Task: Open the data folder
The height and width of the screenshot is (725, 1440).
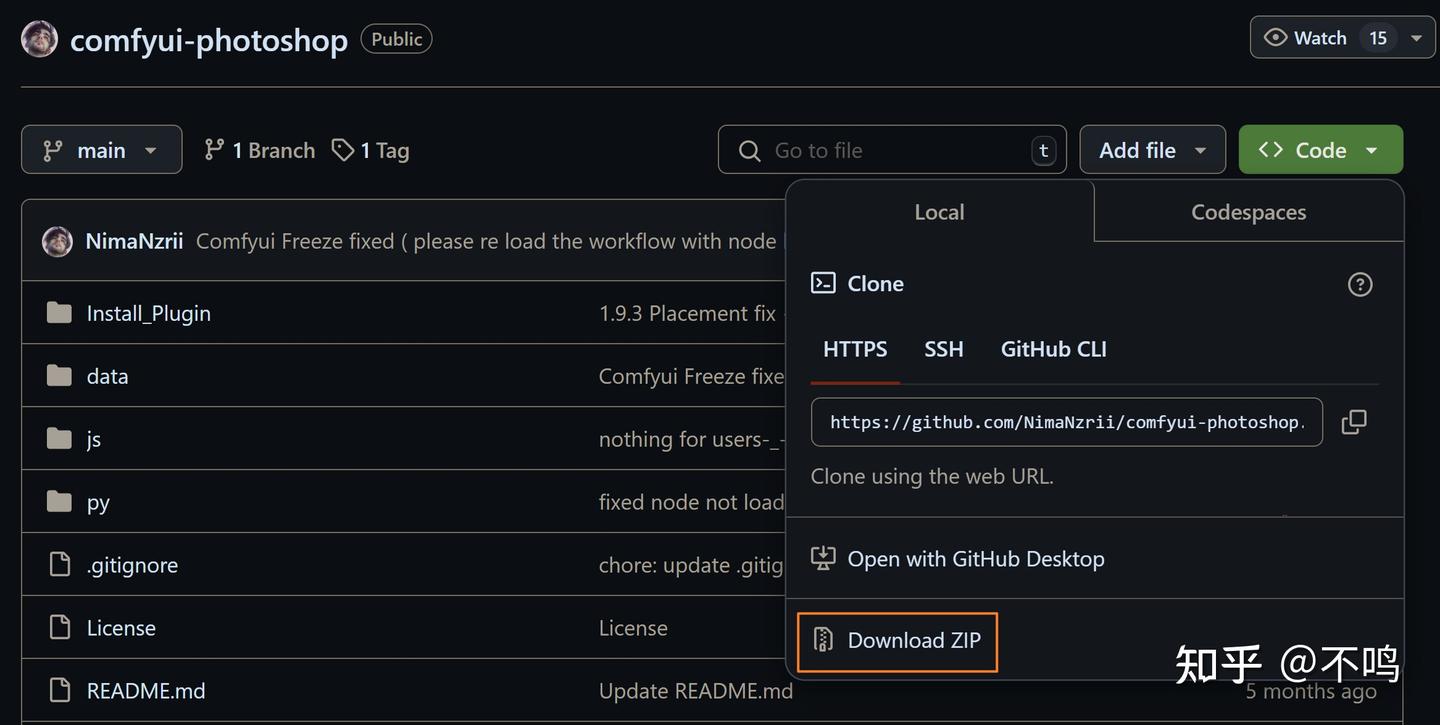Action: pos(107,376)
